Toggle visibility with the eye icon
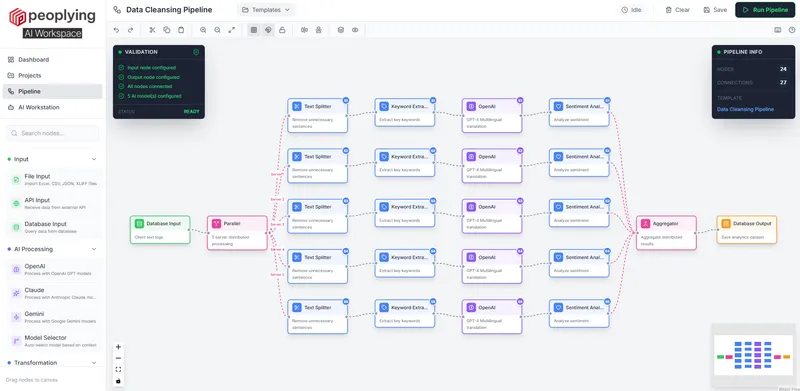800x391 pixels. click(x=355, y=30)
